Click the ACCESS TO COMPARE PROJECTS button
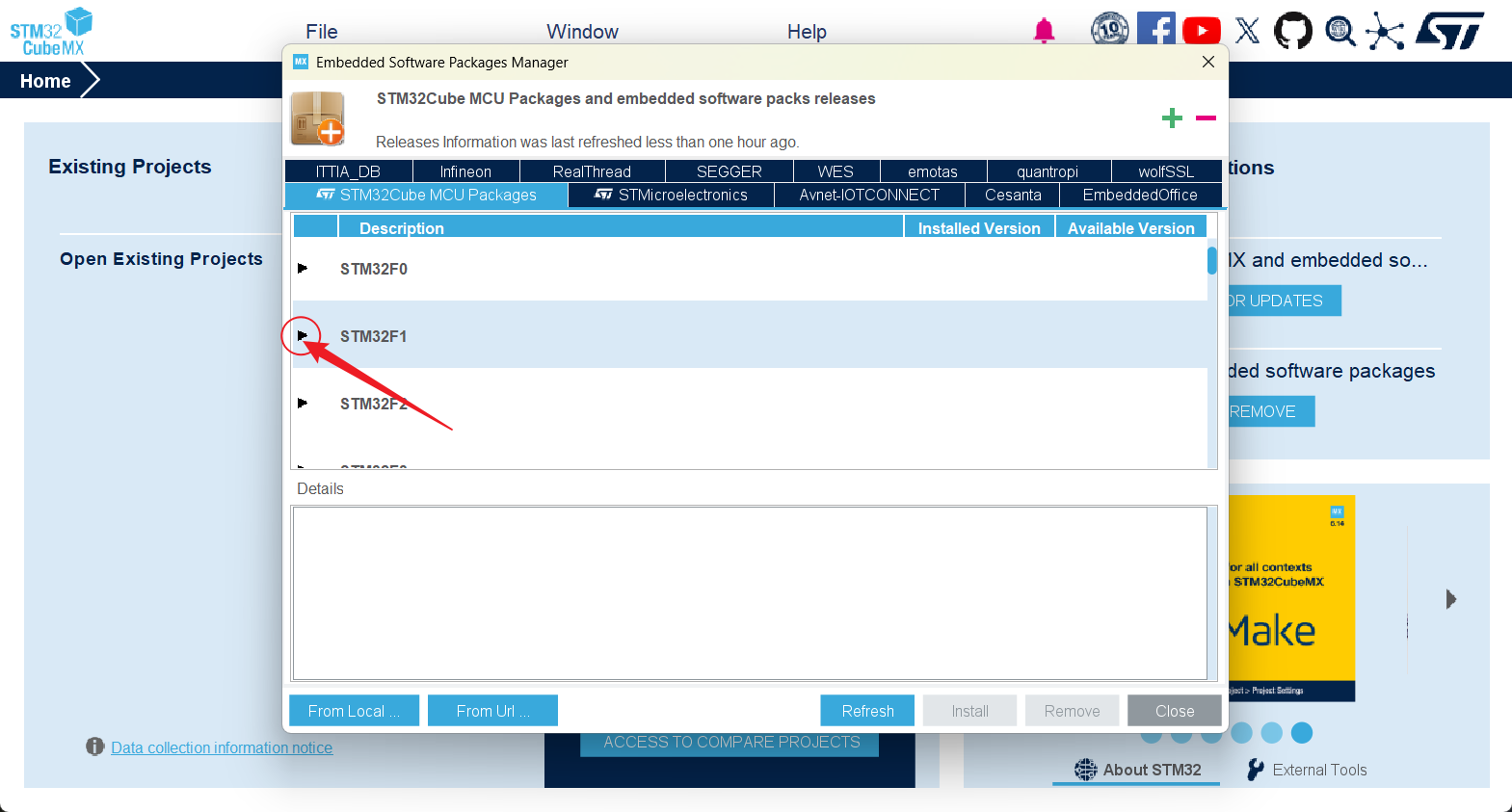 pos(729,743)
